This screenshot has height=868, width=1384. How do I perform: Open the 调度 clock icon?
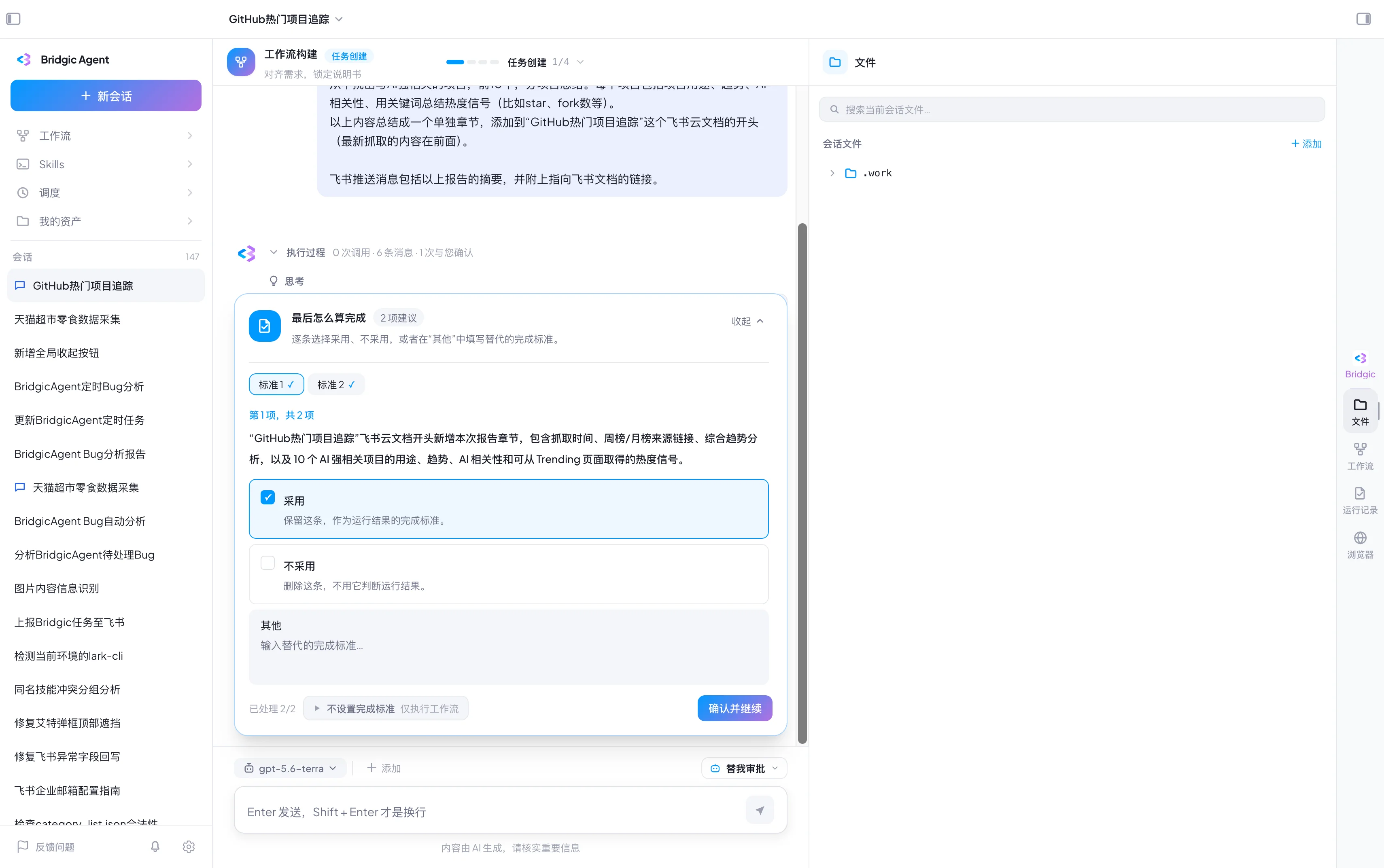[22, 193]
